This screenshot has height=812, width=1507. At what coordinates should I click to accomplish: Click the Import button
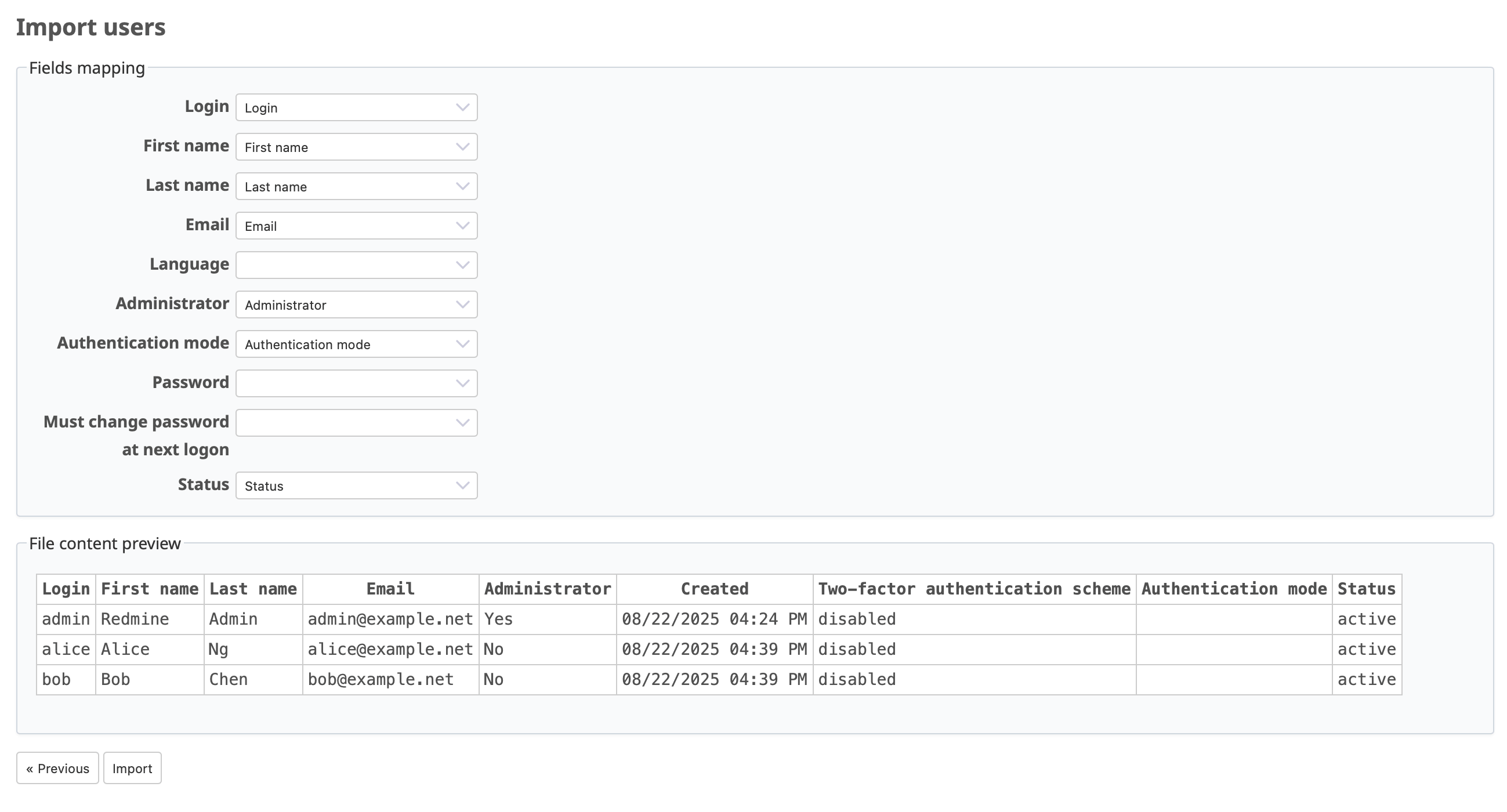tap(132, 768)
